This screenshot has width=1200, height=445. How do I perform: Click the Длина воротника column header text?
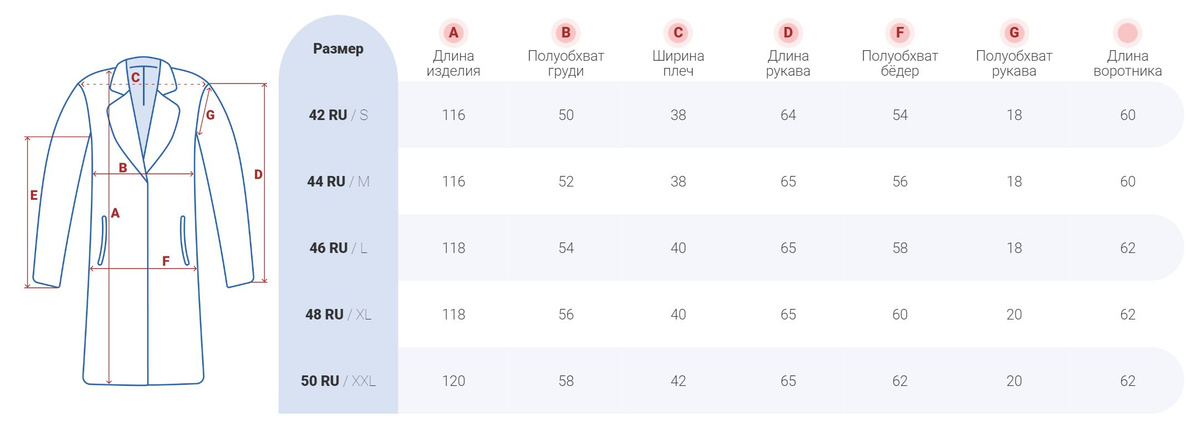point(1128,64)
